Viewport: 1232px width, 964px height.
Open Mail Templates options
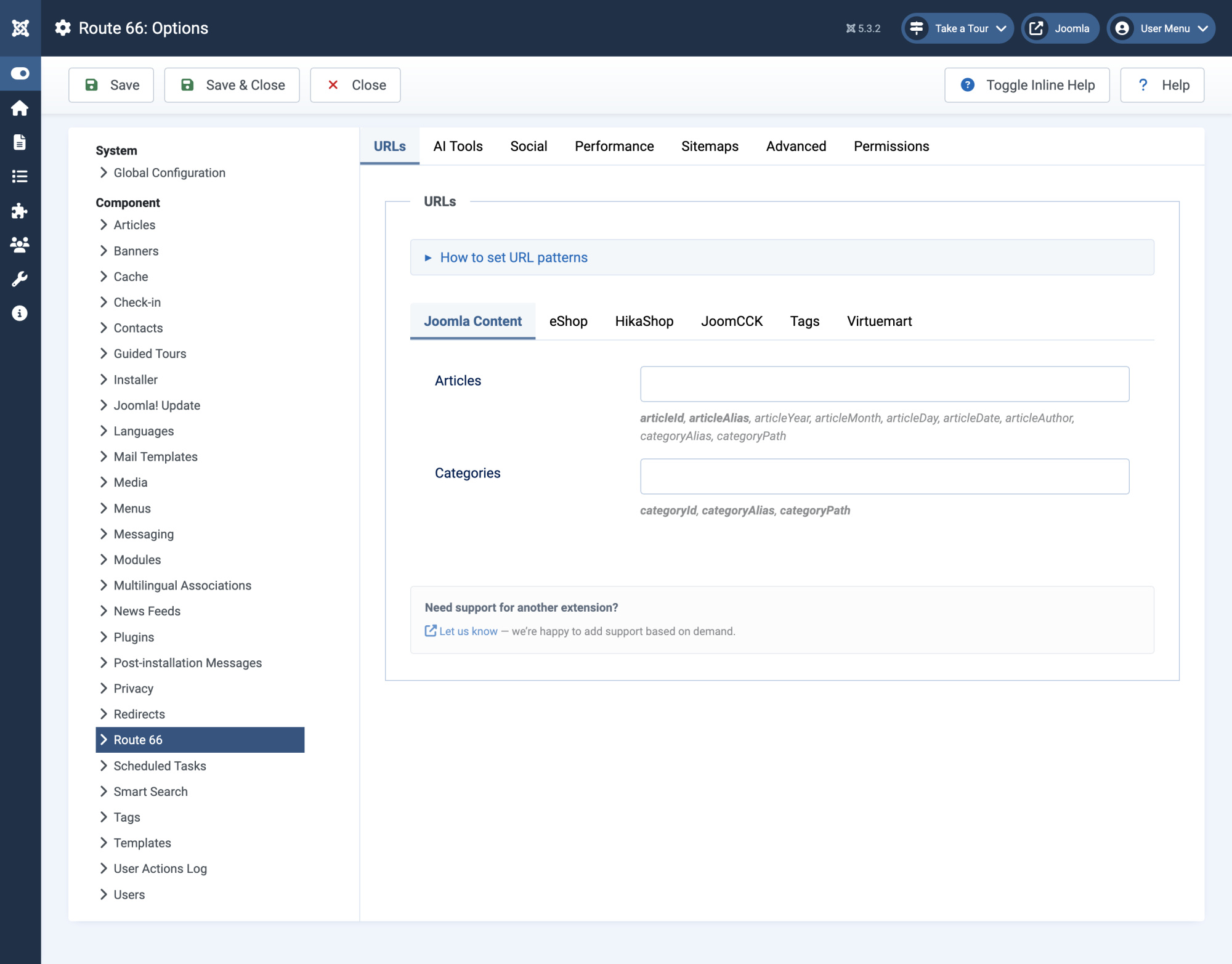pos(155,456)
